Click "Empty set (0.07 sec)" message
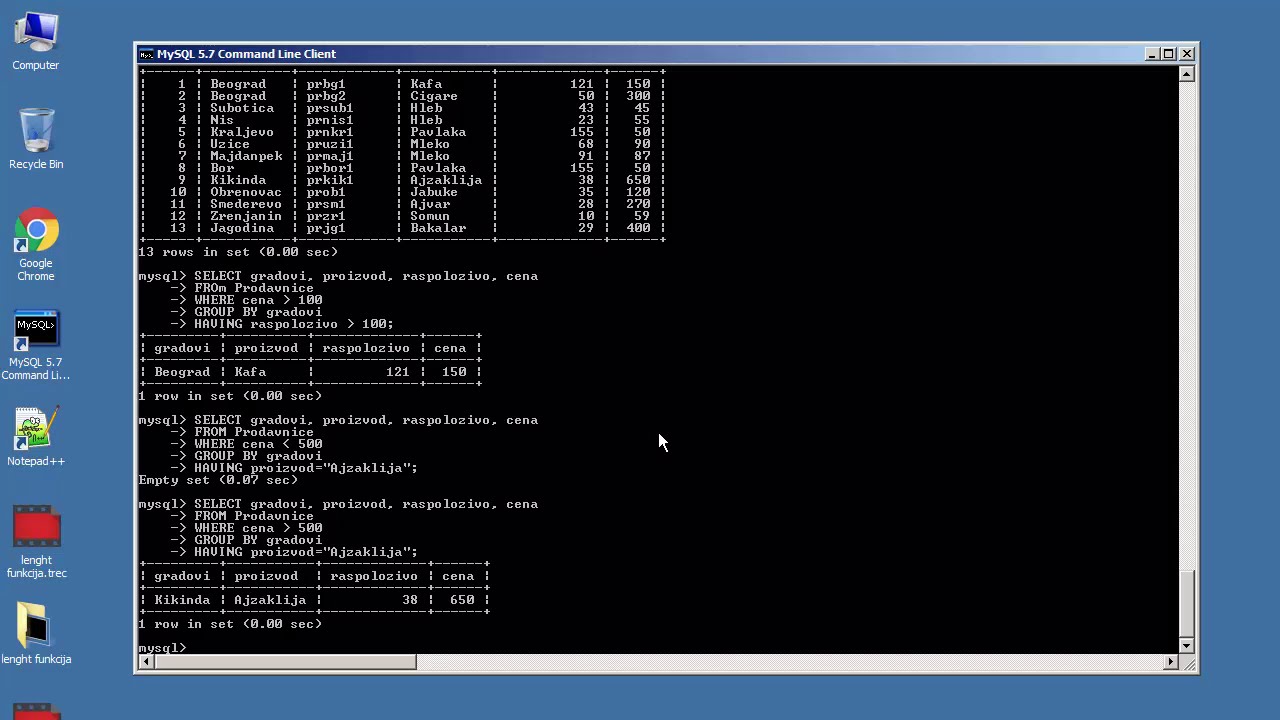Screen dimensions: 1280x720 pyautogui.click(x=218, y=480)
